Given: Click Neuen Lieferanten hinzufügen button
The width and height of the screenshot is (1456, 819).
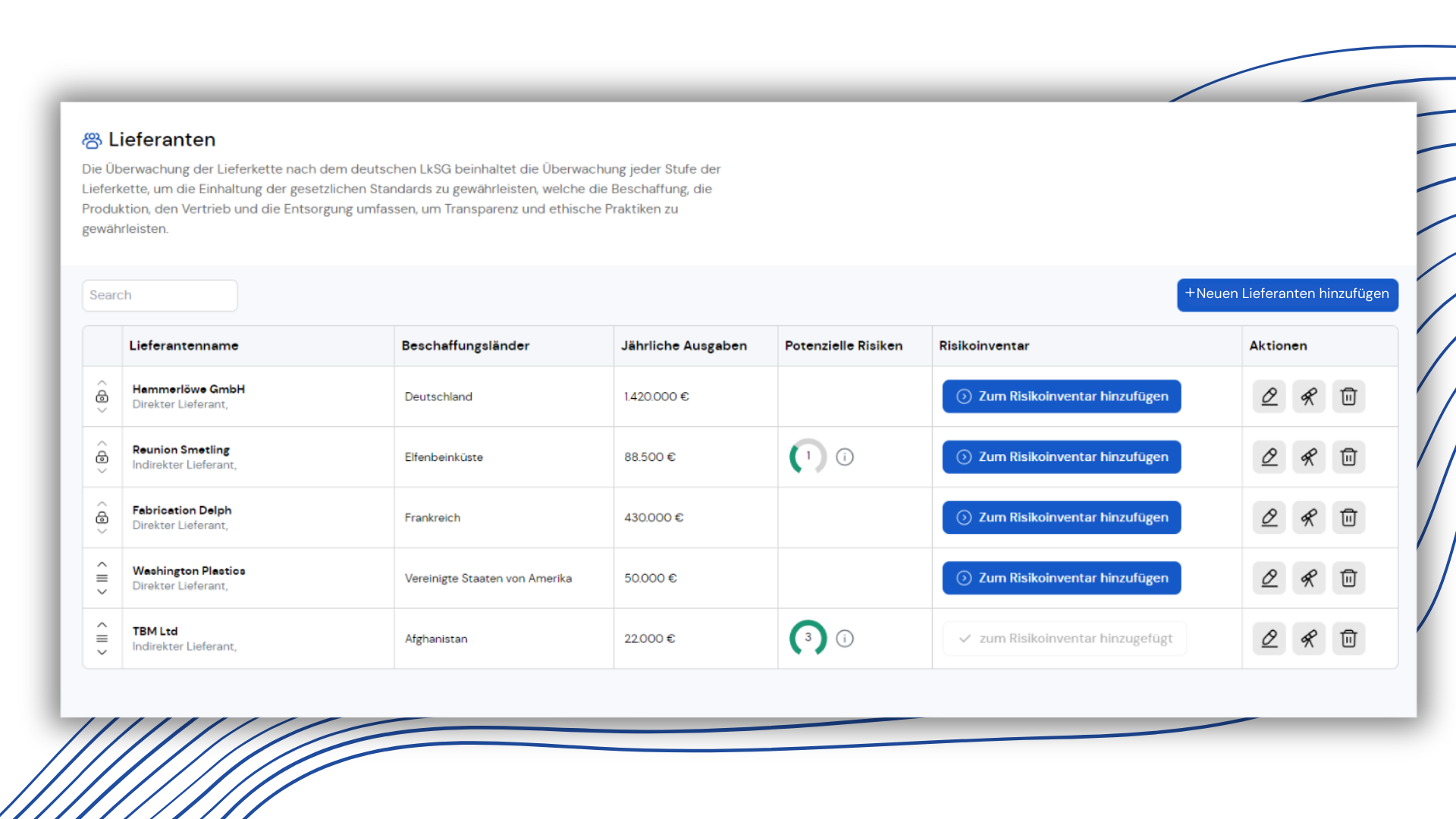Looking at the screenshot, I should [x=1287, y=294].
